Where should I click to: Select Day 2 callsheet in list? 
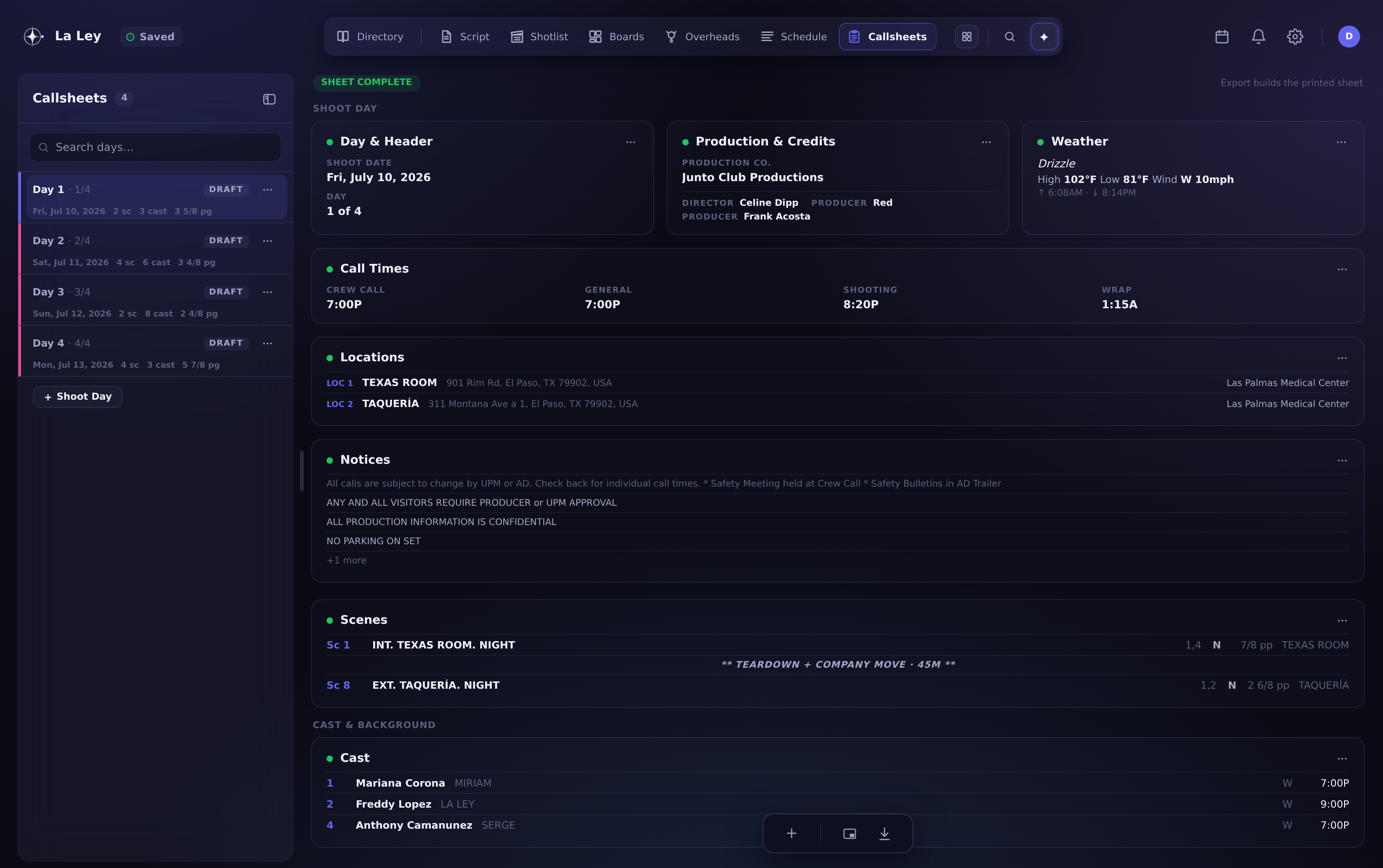point(155,249)
